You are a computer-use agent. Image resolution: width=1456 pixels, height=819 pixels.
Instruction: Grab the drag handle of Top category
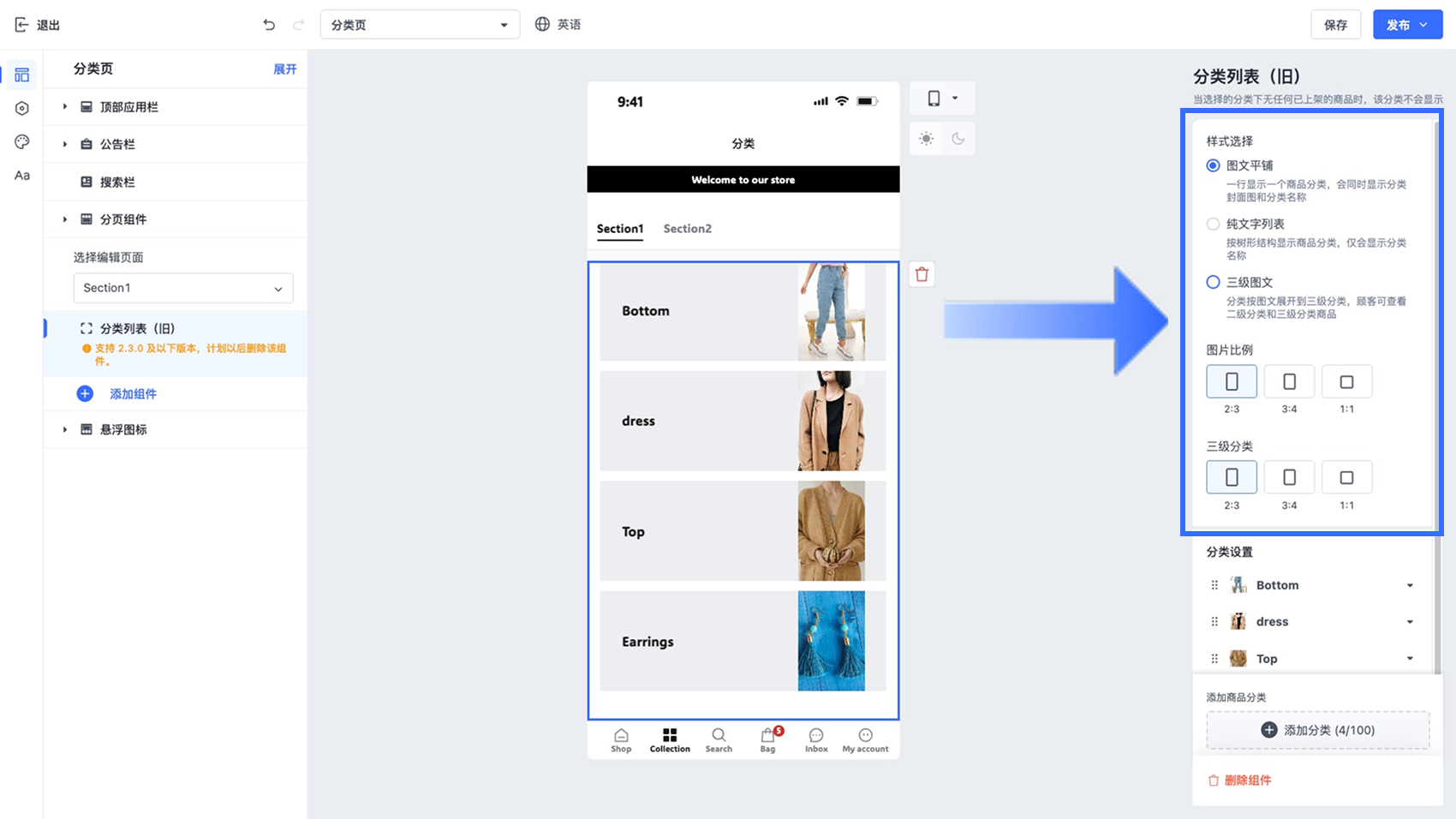(x=1214, y=659)
